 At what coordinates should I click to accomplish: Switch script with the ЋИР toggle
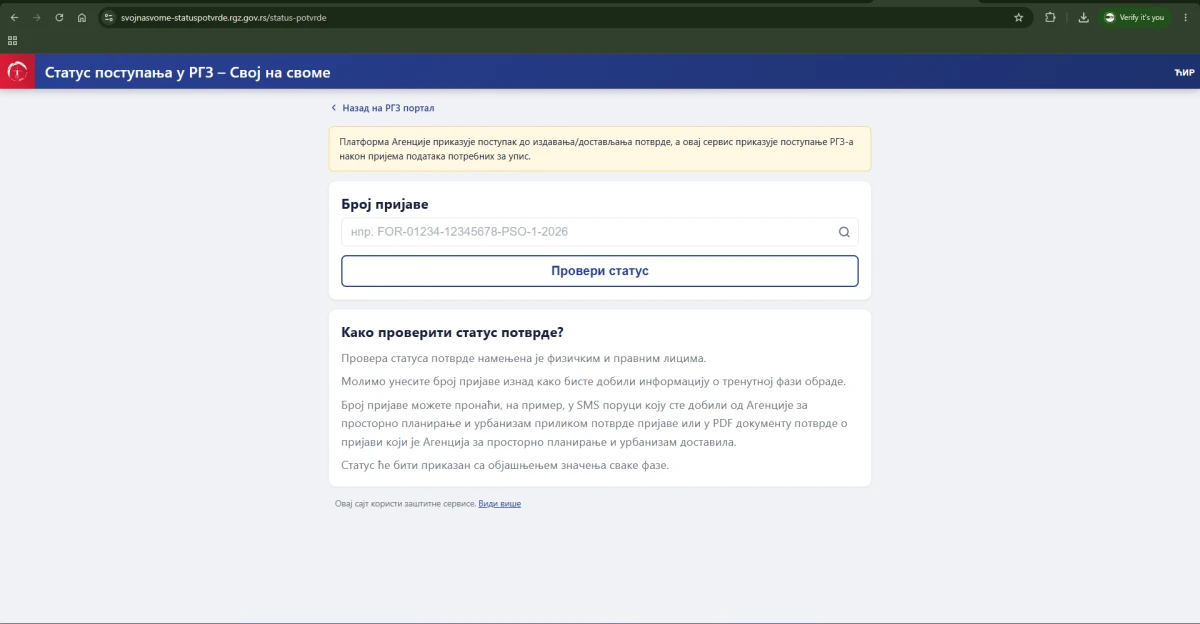pyautogui.click(x=1183, y=72)
